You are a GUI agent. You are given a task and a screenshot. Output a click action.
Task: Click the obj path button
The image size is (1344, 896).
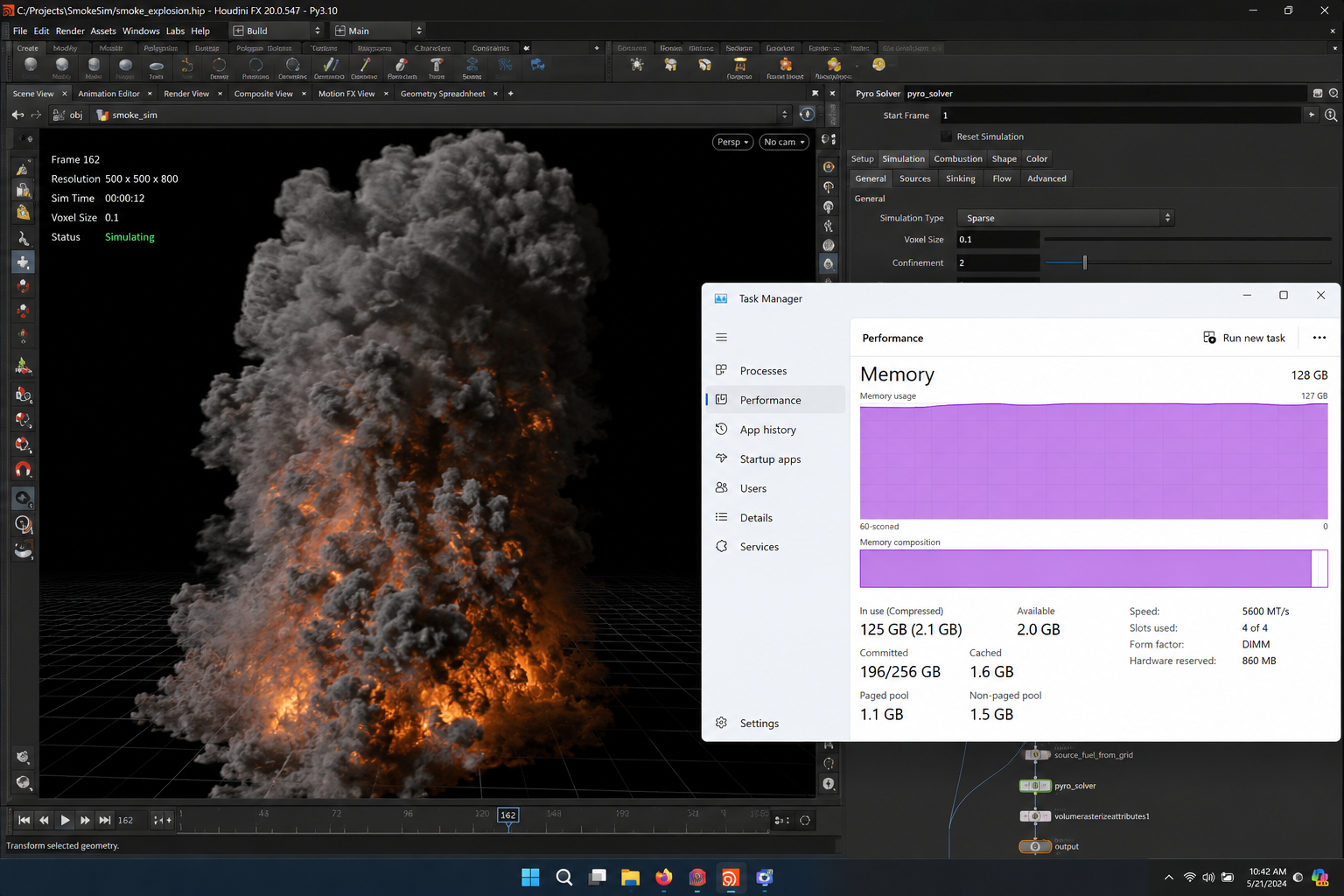click(x=68, y=115)
